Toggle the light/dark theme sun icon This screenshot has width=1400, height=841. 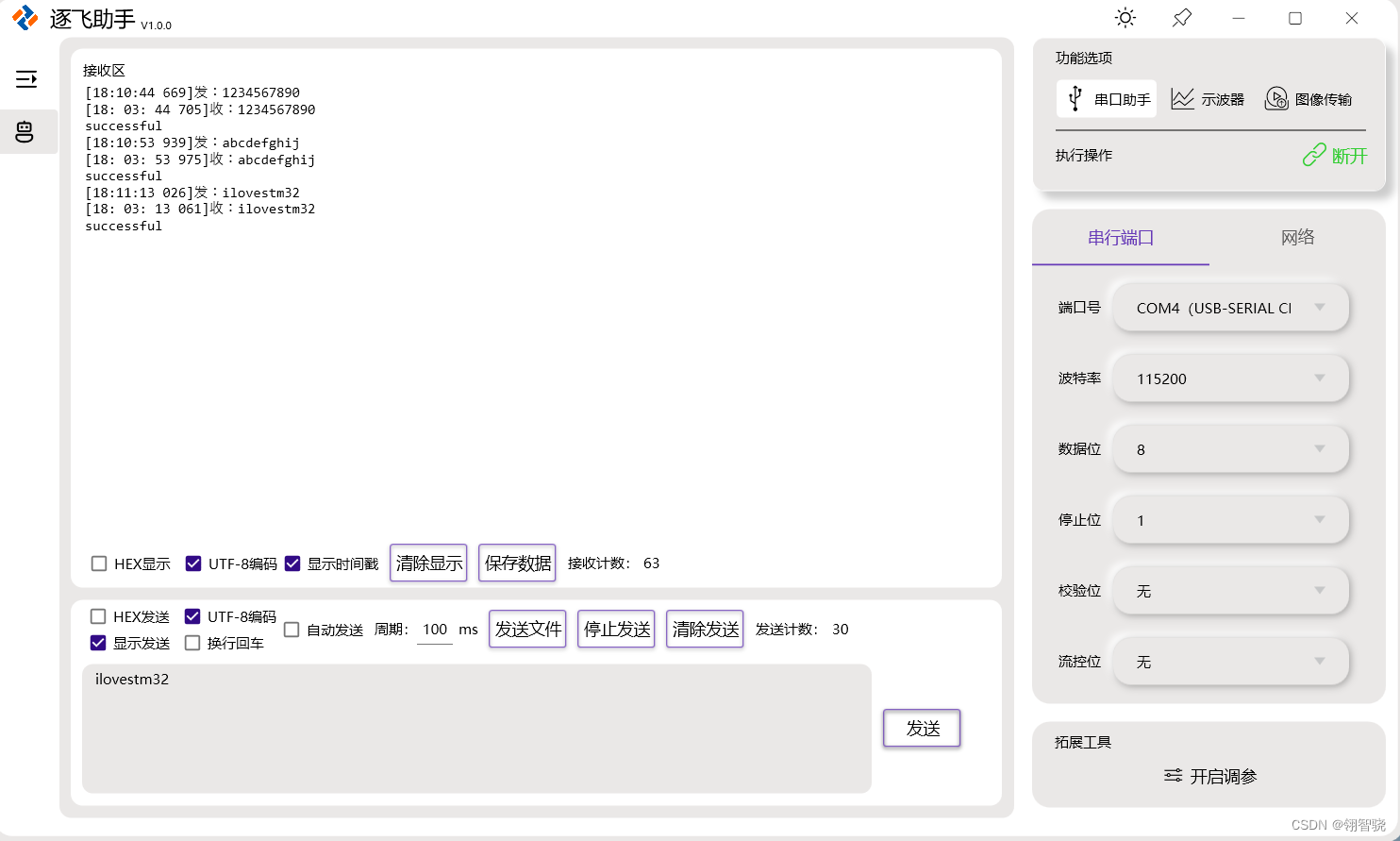1125,18
